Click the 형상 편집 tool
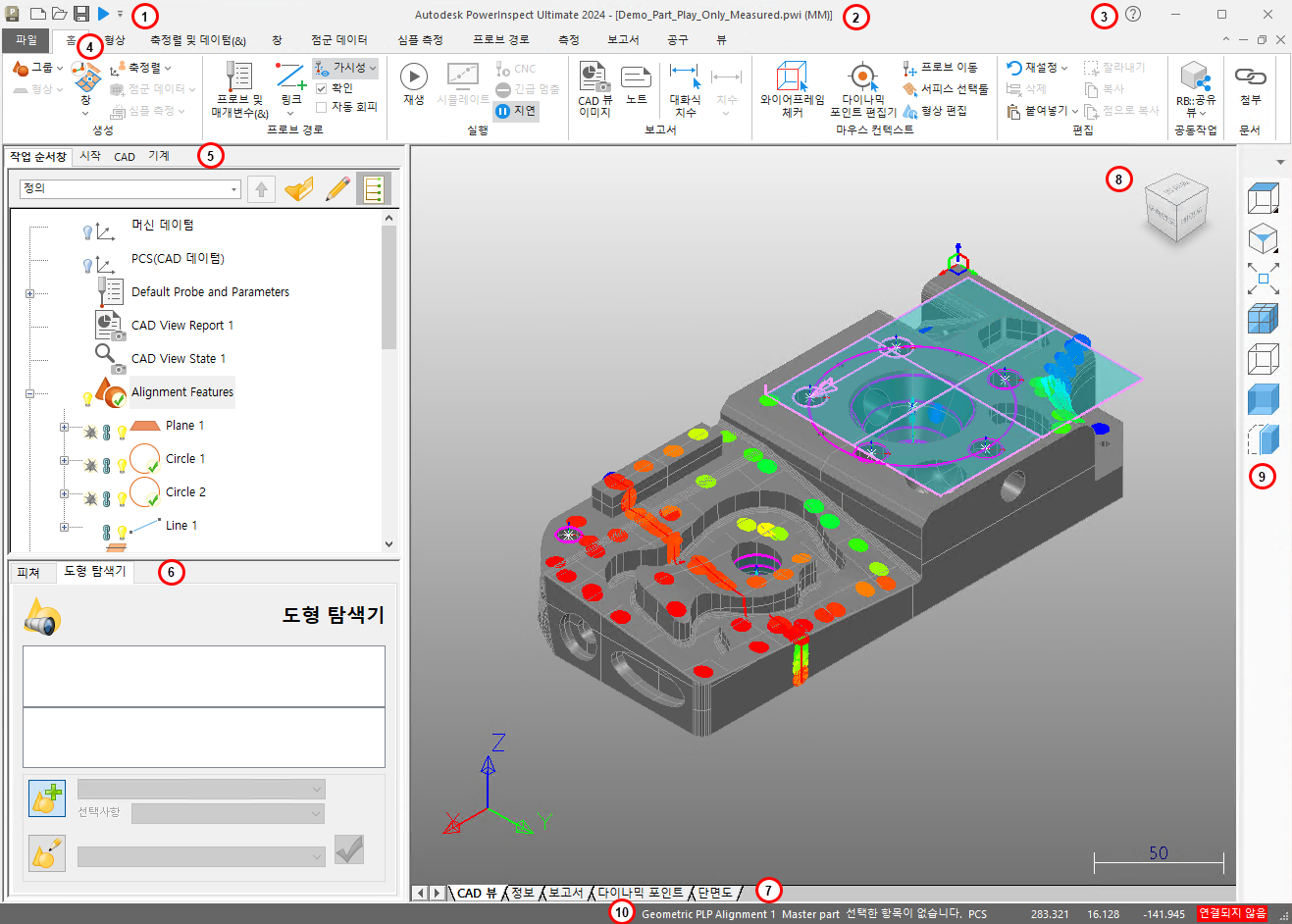 tap(935, 111)
